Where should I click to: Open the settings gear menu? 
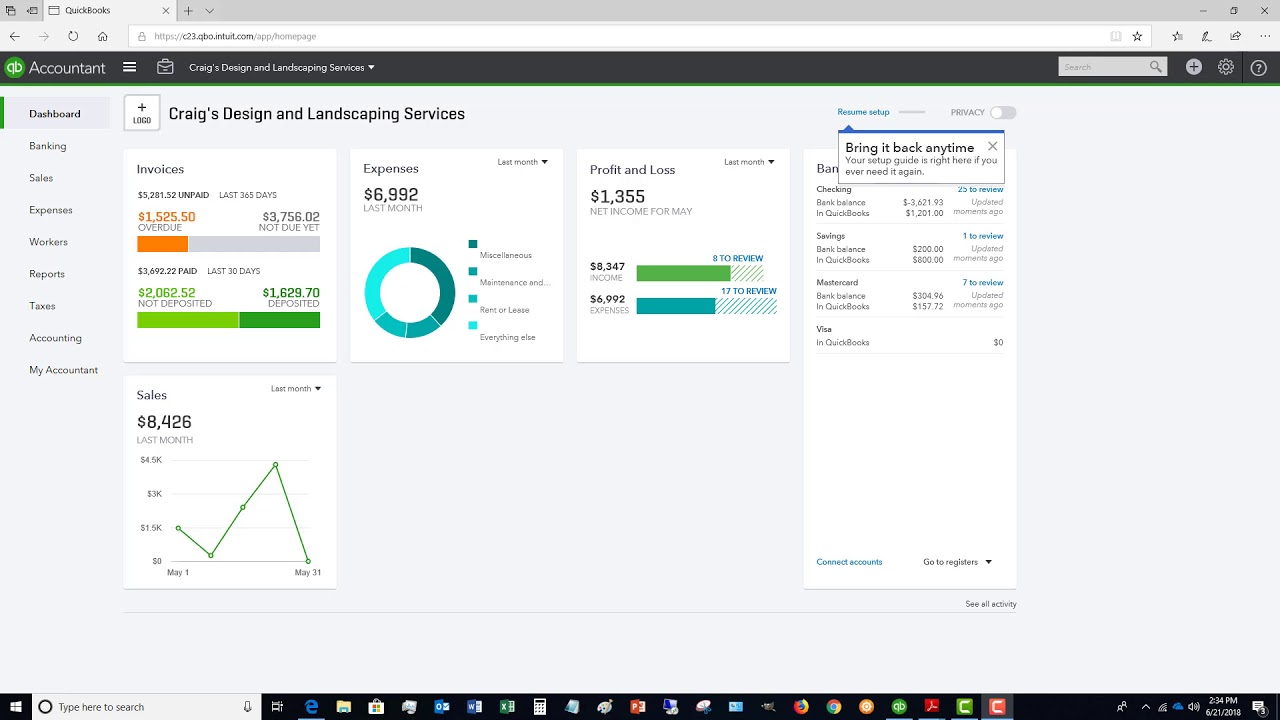[1226, 67]
